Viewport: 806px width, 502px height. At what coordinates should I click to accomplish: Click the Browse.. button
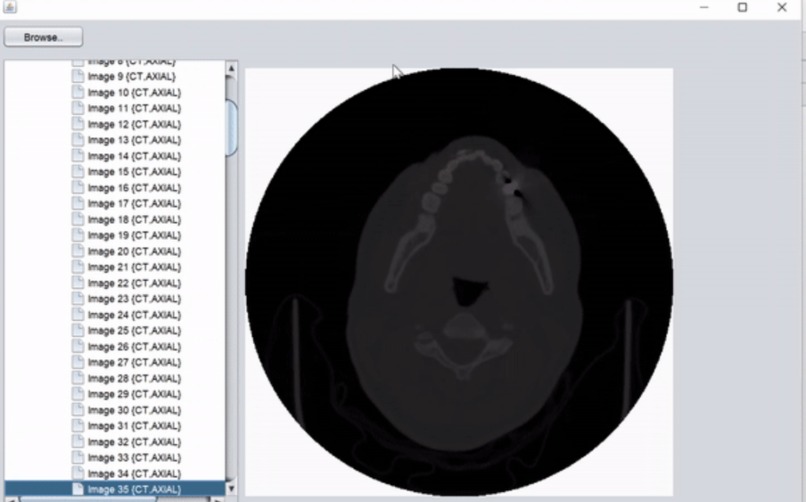point(43,37)
